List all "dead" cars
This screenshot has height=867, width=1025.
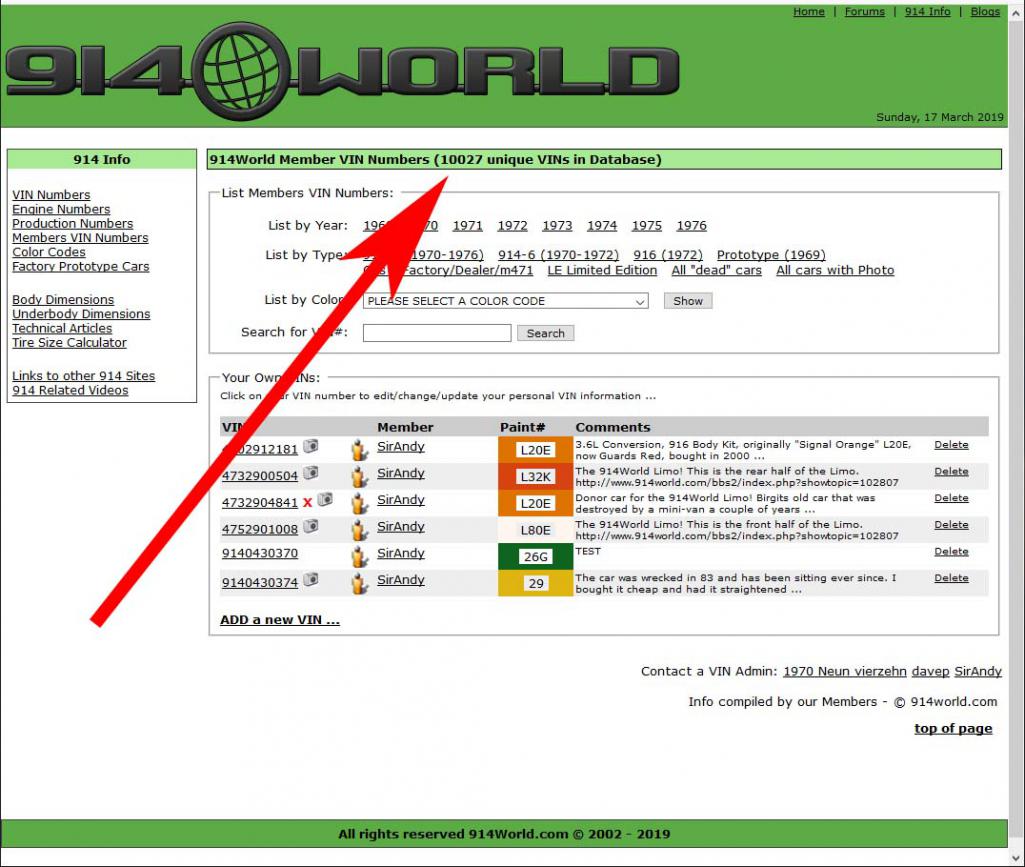tap(716, 270)
